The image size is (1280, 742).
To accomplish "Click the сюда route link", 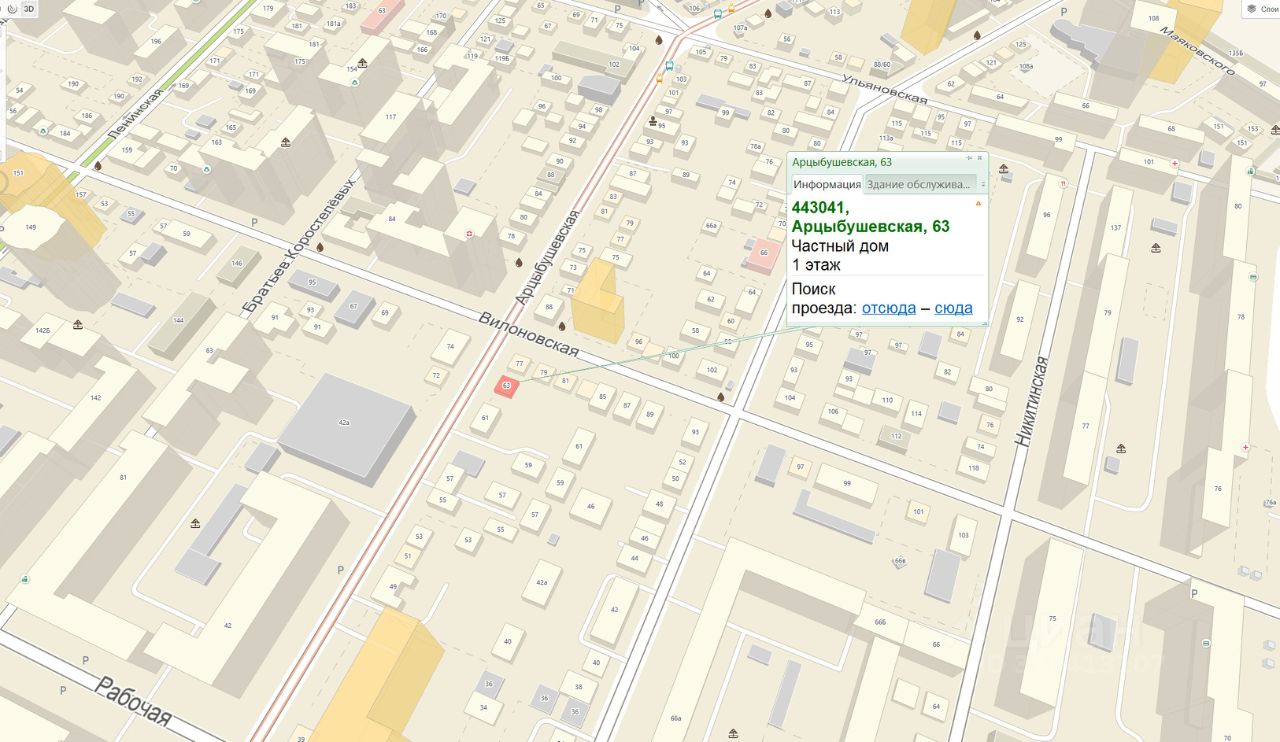I will [953, 308].
